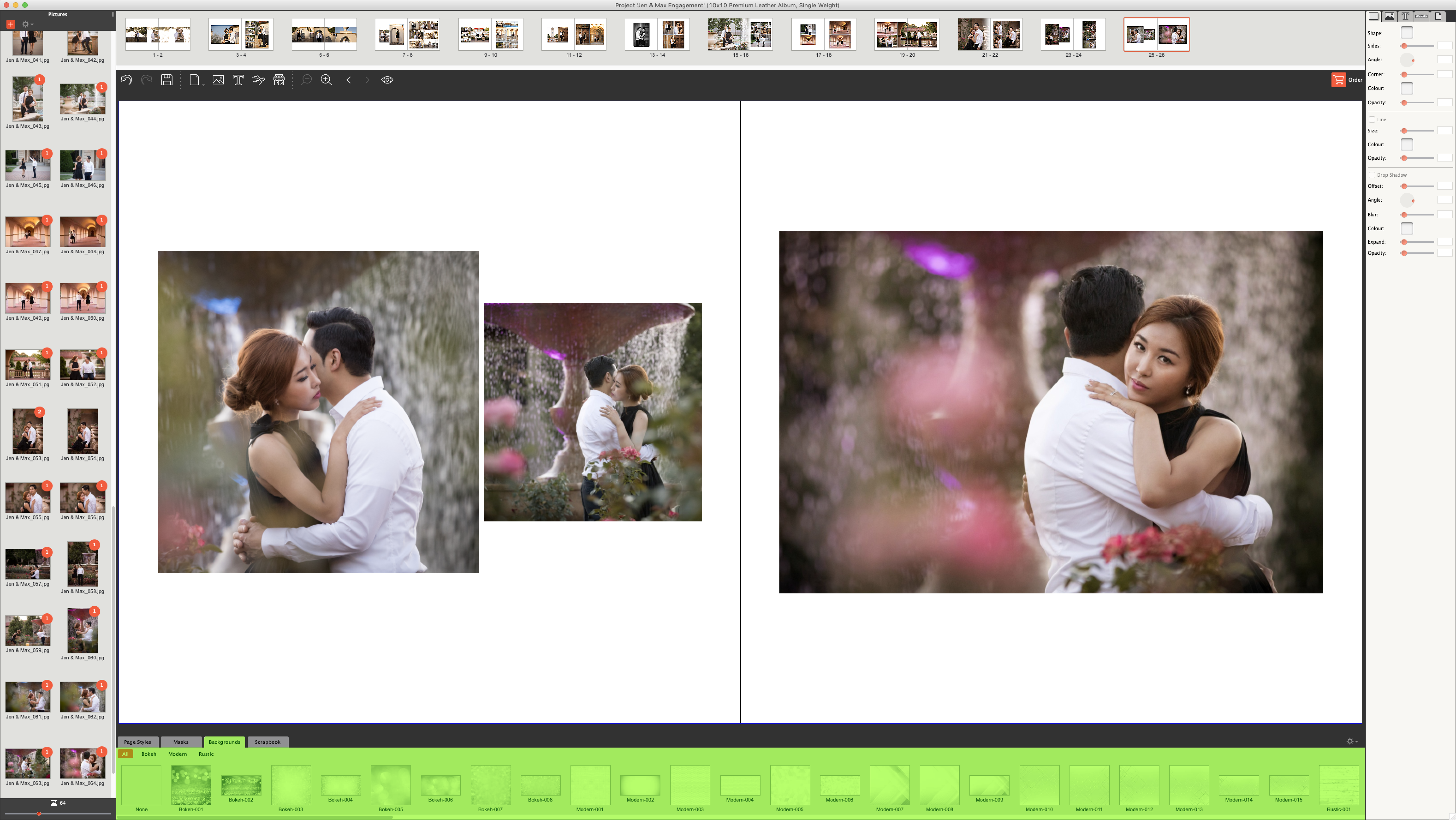Click the Pictures panel collapse handle
The width and height of the screenshot is (1456, 820).
[113, 14]
